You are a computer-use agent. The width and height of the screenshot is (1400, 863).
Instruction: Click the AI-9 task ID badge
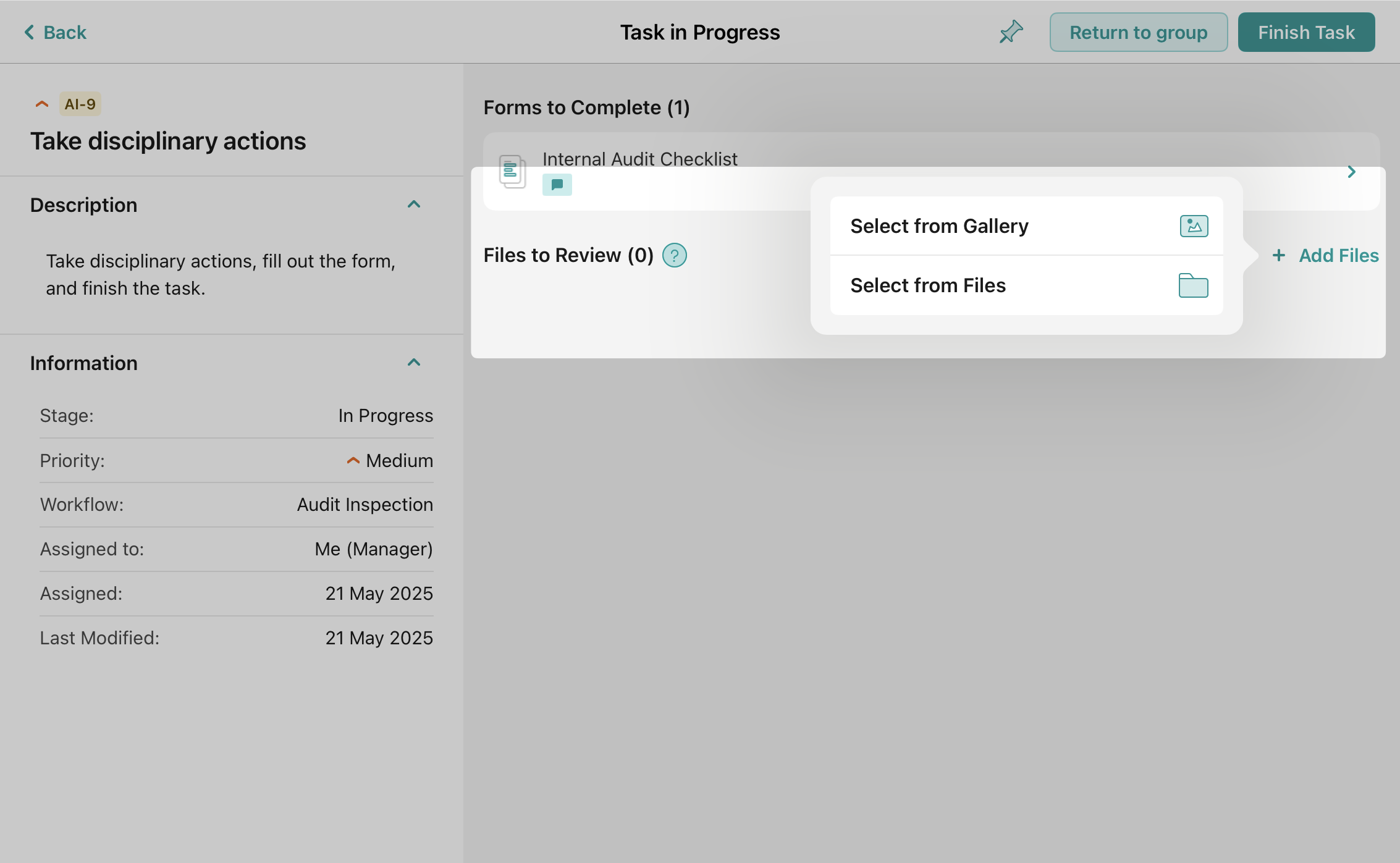point(80,104)
